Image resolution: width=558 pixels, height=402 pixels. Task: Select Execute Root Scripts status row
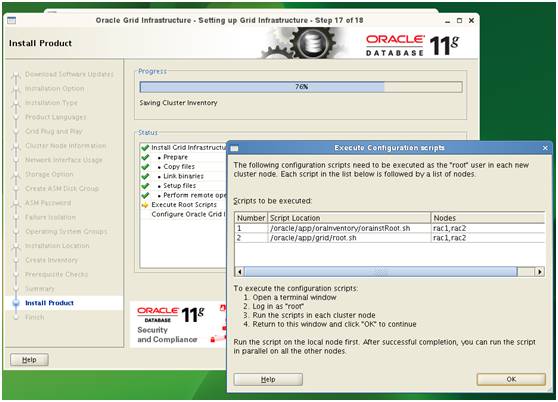[184, 205]
